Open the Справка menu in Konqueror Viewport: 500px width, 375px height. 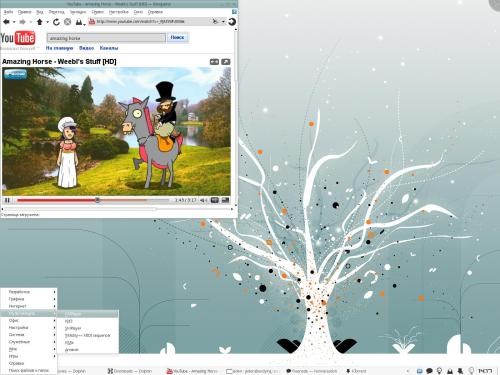pos(155,12)
